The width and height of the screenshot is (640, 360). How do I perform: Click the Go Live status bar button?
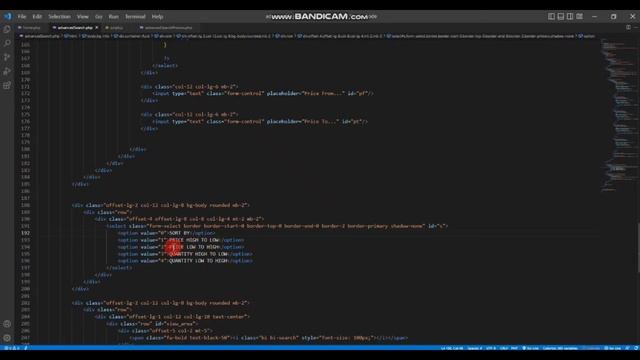(x=531, y=348)
